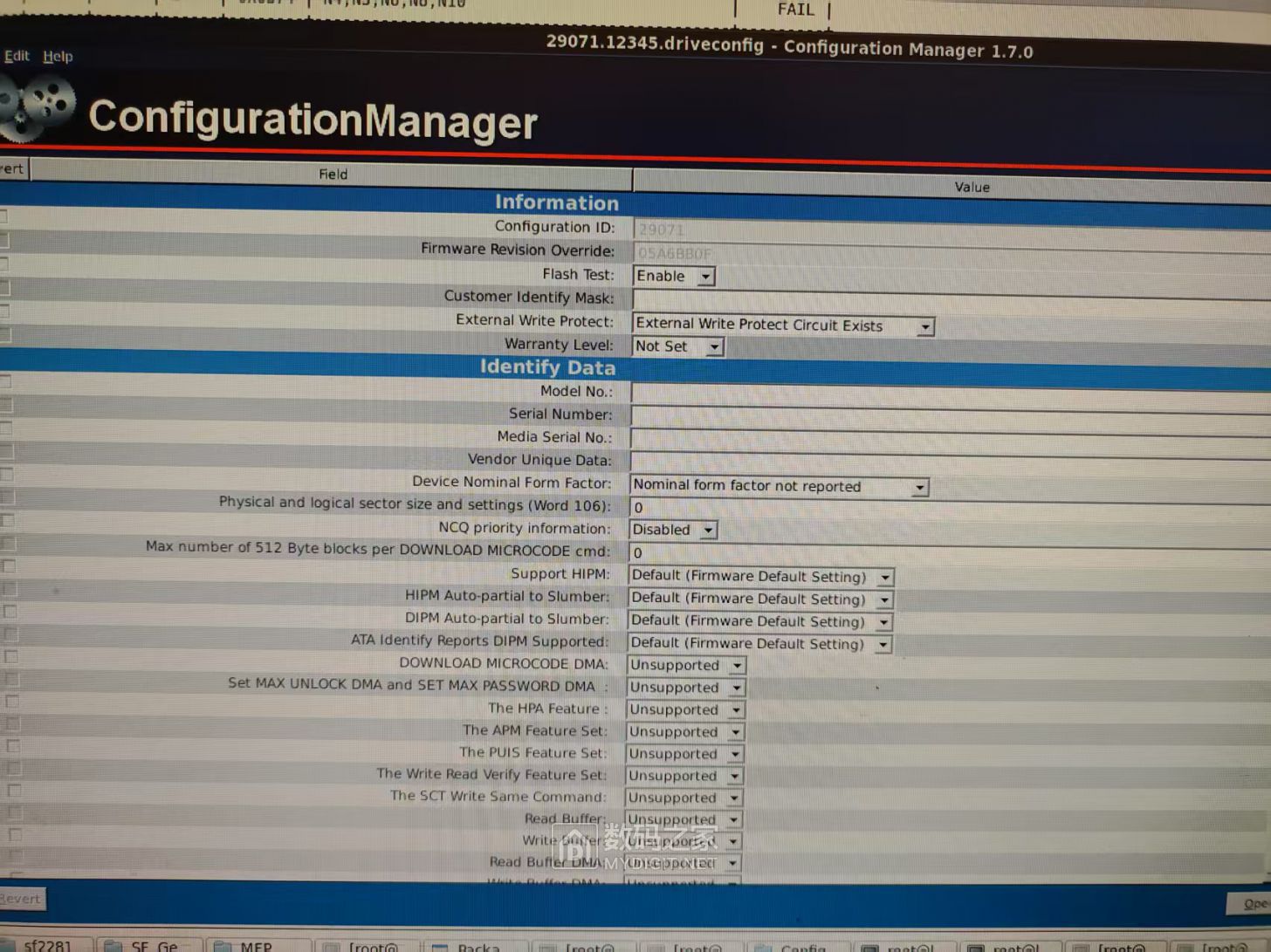Click the External Write Protect label
This screenshot has width=1271, height=952.
[x=534, y=320]
